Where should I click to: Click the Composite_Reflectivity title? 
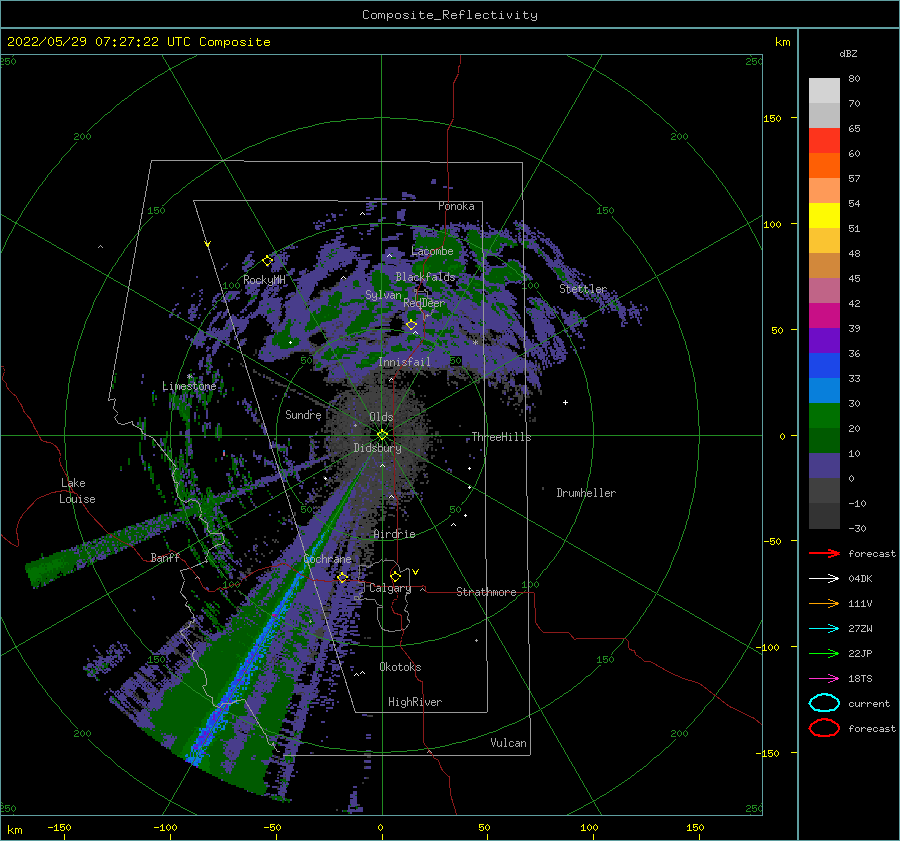point(450,15)
